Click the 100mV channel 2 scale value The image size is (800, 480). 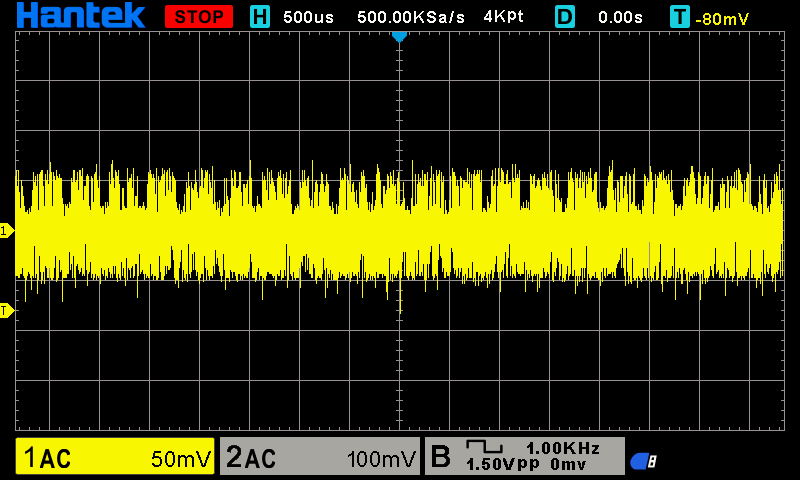(382, 459)
